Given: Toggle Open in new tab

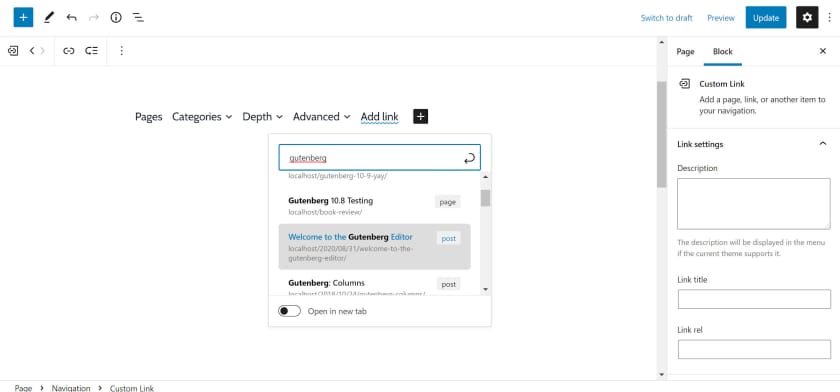Looking at the screenshot, I should [x=289, y=311].
